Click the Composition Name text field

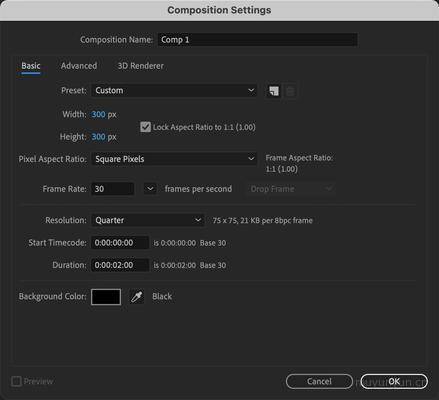click(x=258, y=40)
